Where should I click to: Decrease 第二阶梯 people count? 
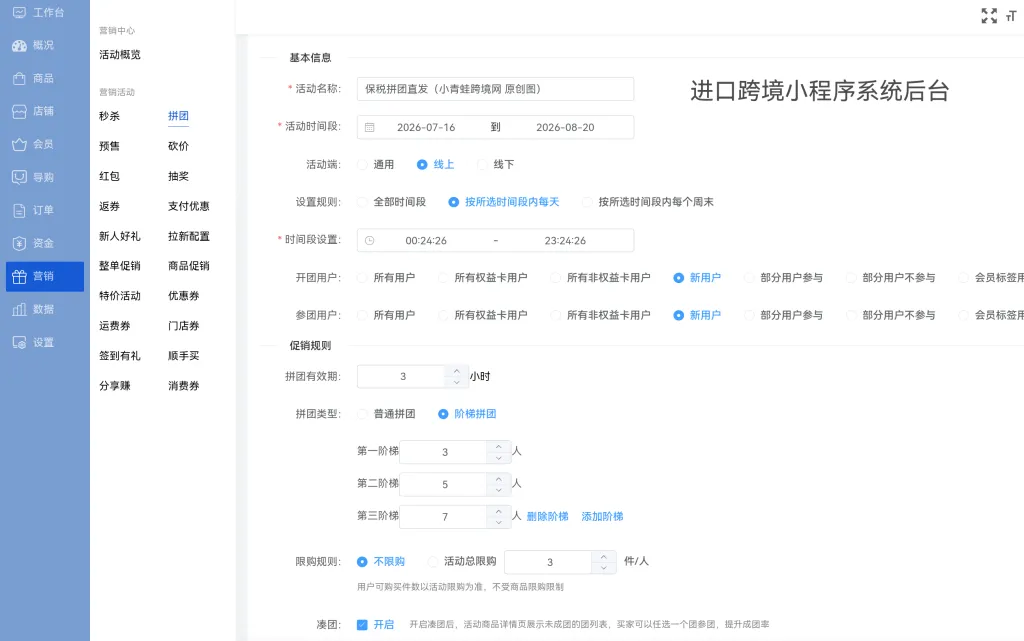[x=498, y=490]
